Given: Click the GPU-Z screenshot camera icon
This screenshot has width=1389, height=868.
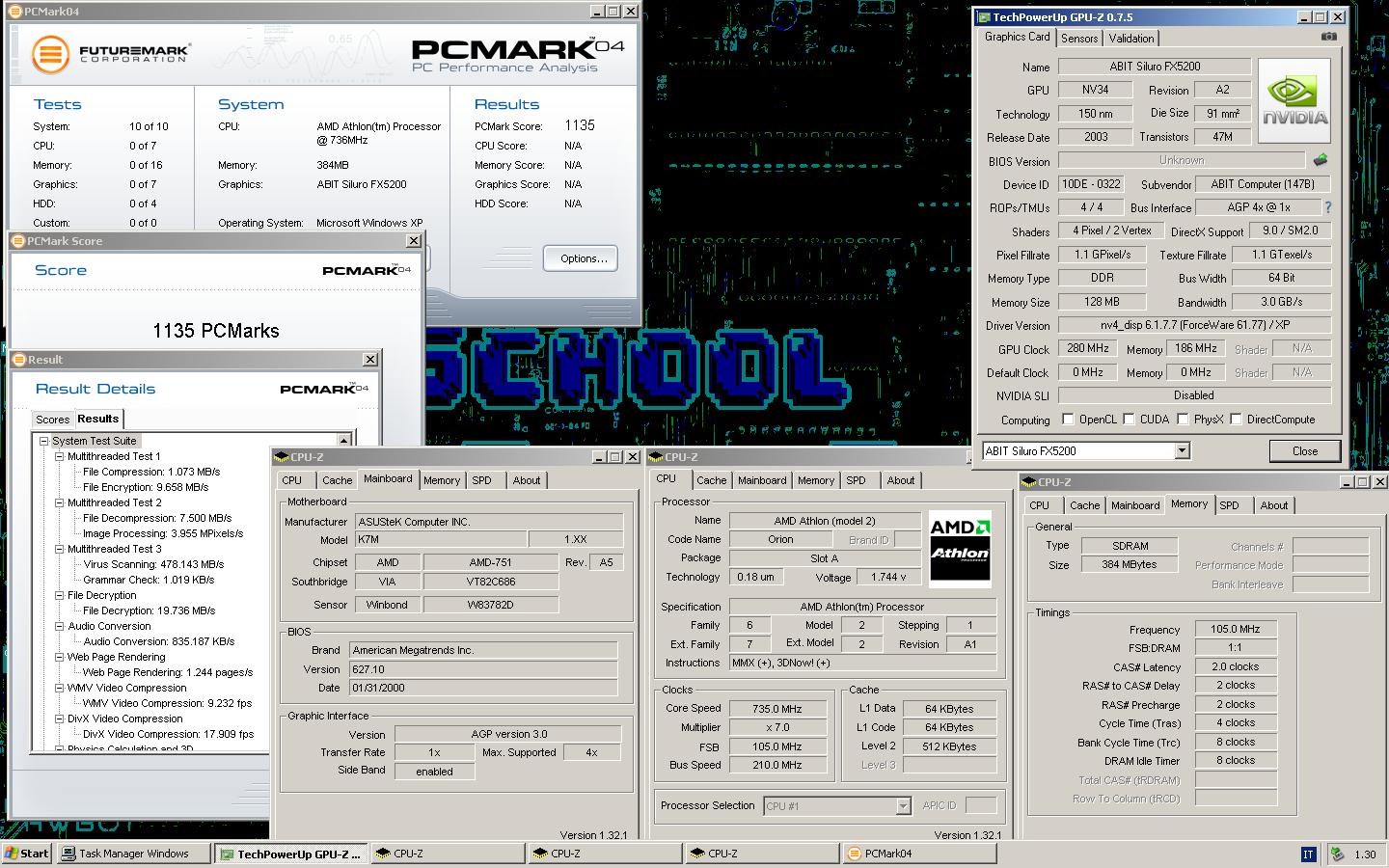Looking at the screenshot, I should tap(1329, 37).
